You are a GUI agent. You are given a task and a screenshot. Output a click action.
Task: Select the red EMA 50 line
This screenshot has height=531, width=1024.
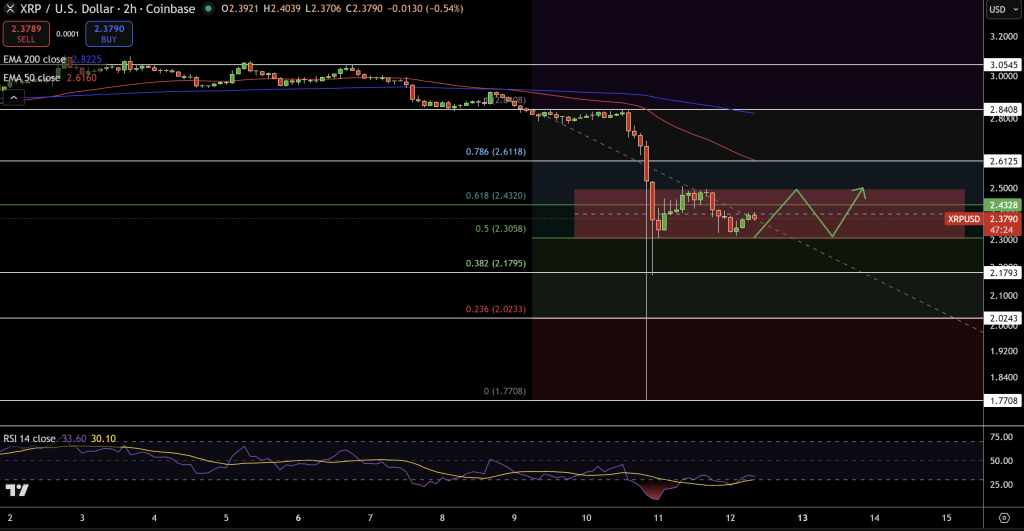[700, 134]
